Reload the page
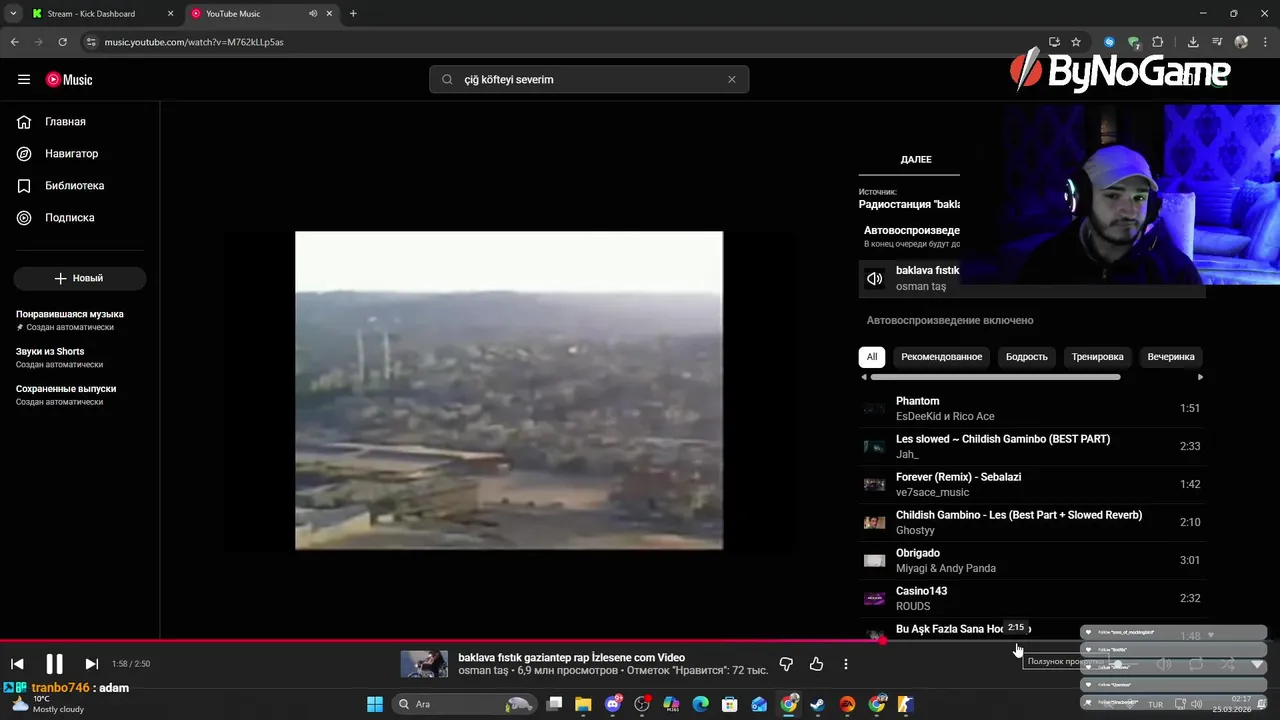Viewport: 1280px width, 720px height. click(63, 42)
